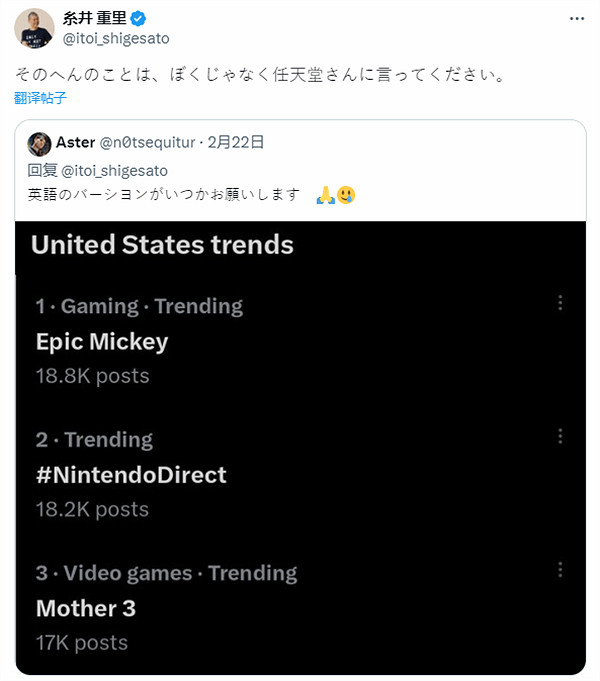
Task: Click the praying hands emoji
Action: point(324,195)
